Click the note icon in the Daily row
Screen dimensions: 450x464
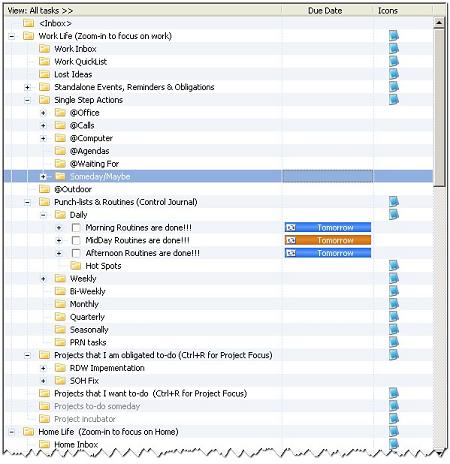394,214
